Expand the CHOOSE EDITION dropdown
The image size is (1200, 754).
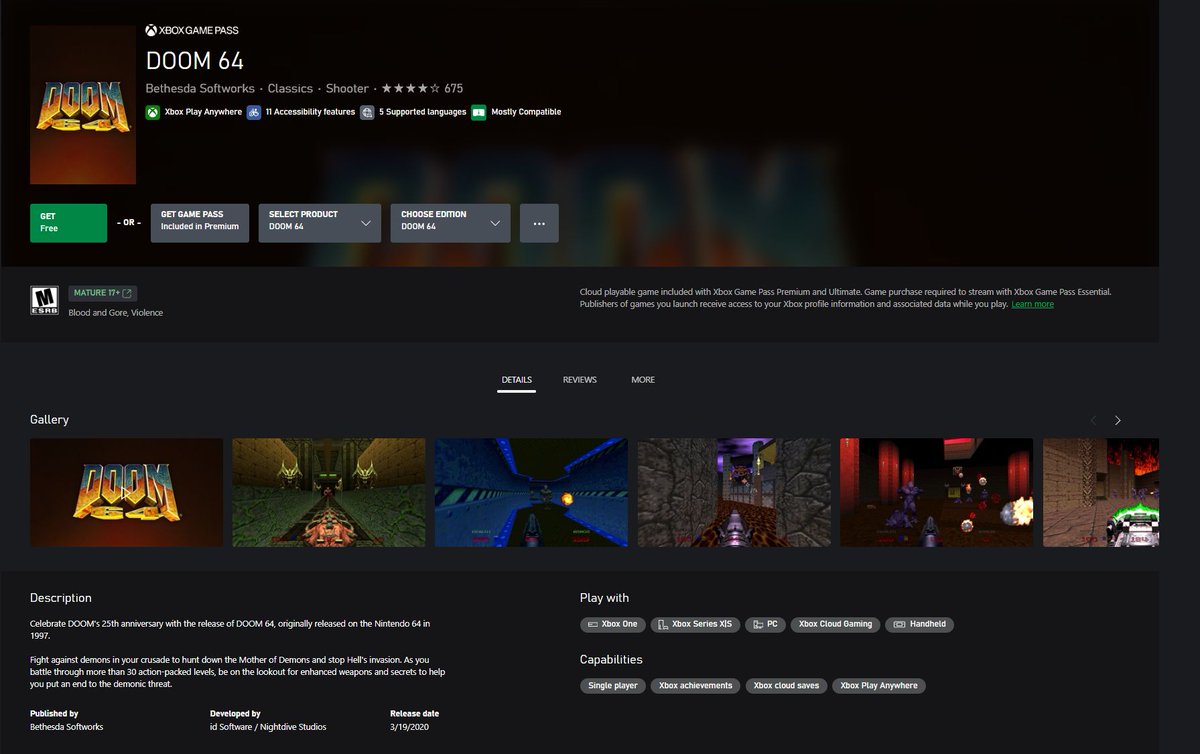(x=451, y=223)
